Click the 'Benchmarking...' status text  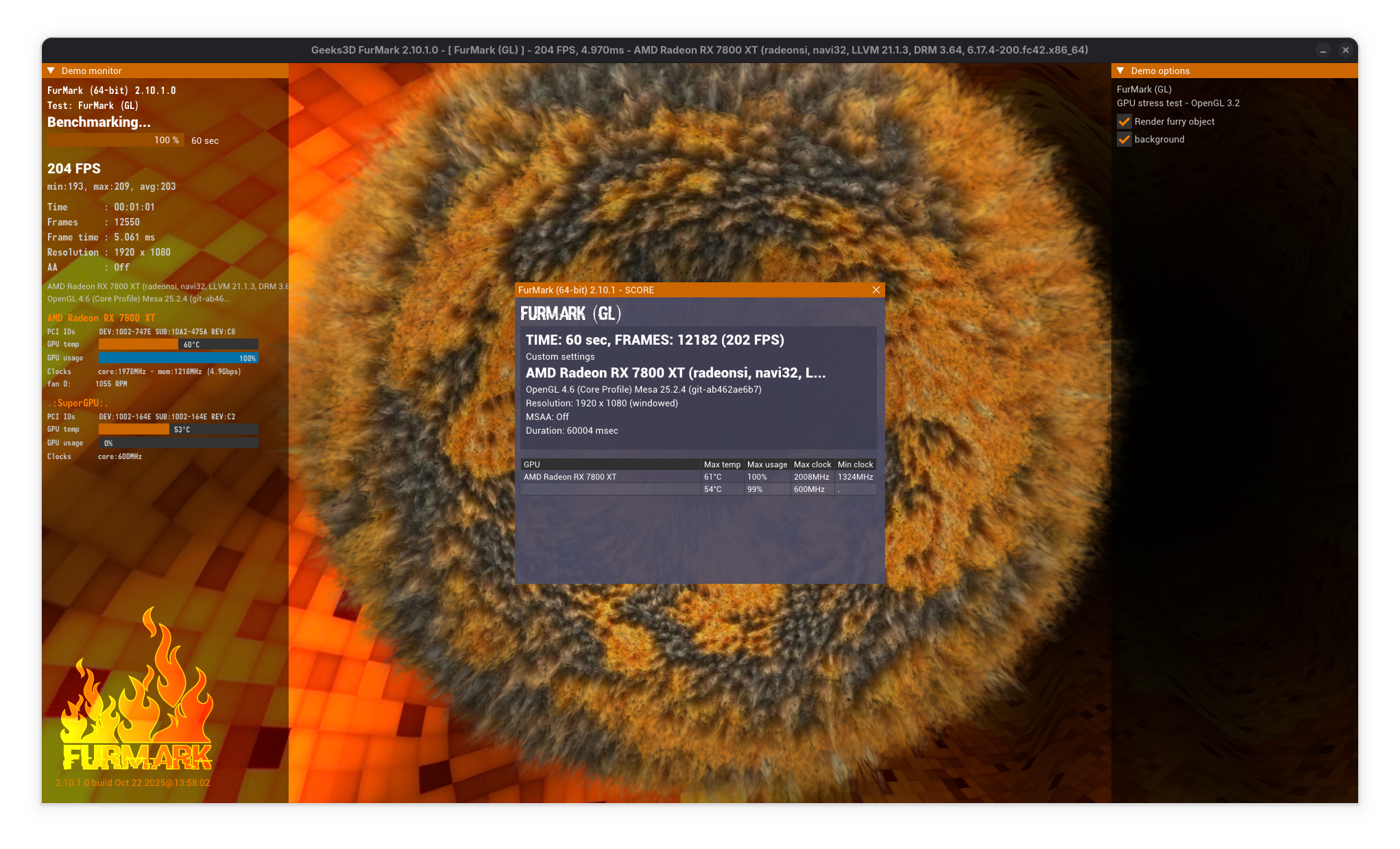pos(99,122)
